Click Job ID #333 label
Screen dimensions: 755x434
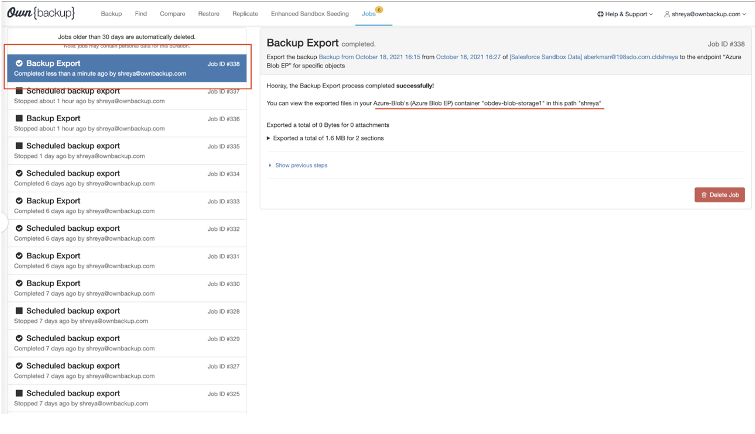pyautogui.click(x=223, y=201)
